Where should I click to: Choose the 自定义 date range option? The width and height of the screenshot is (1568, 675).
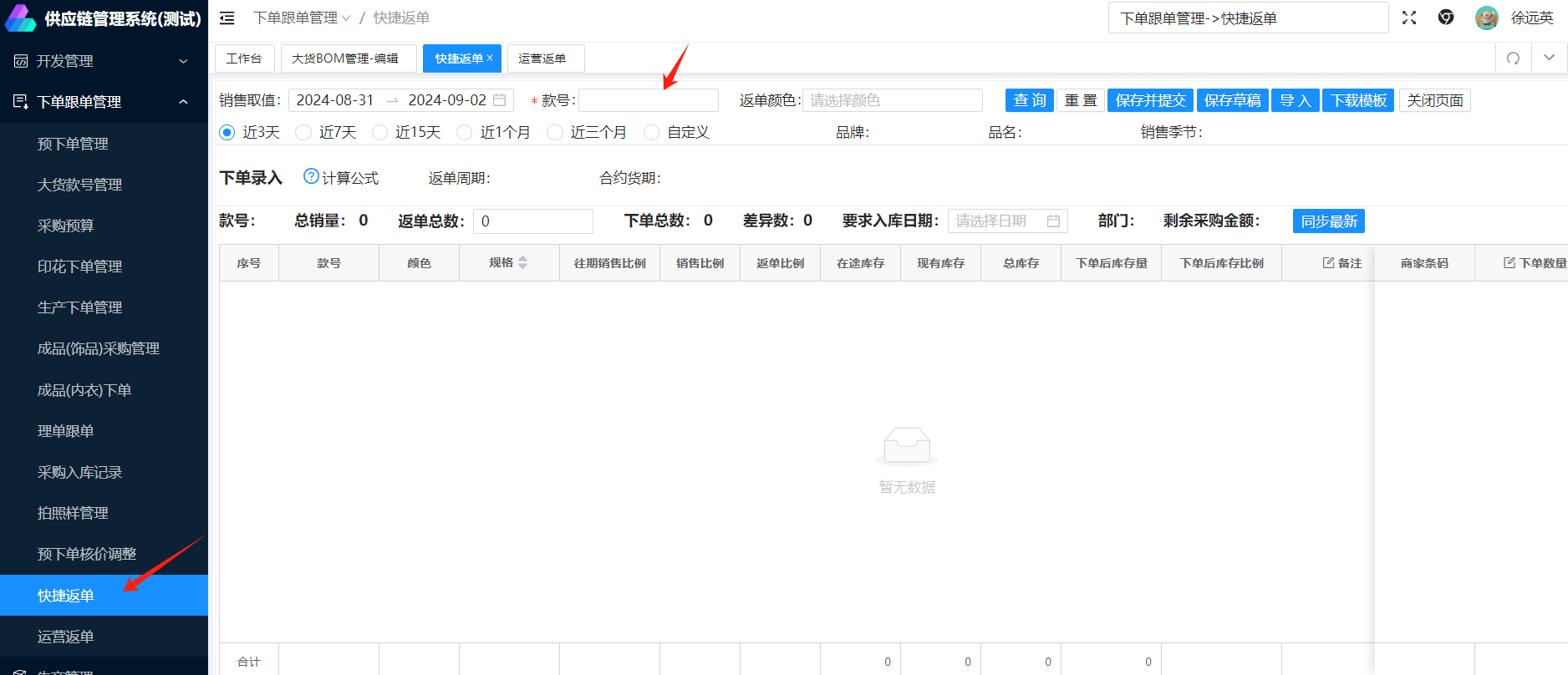point(652,133)
